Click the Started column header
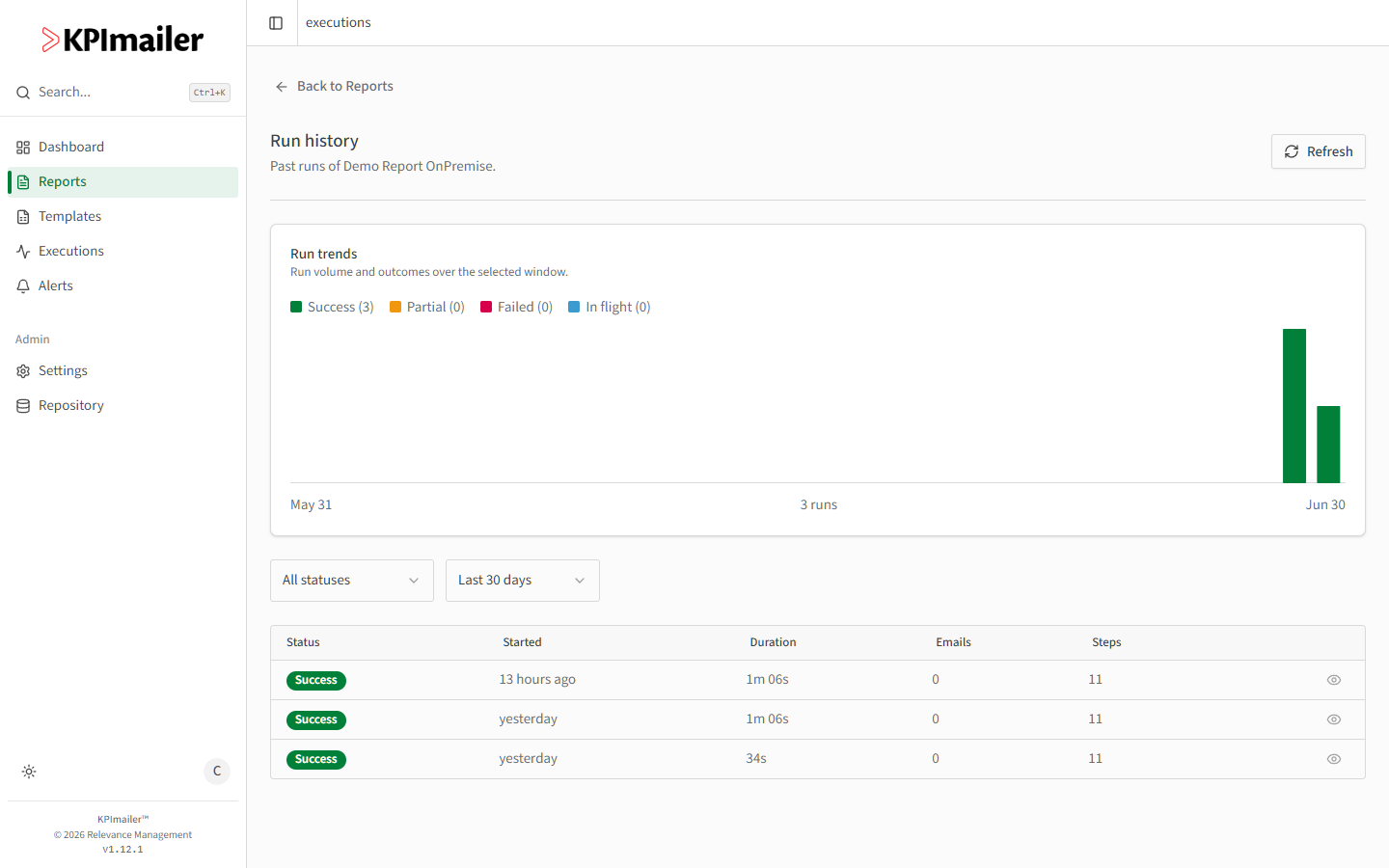1389x868 pixels. click(x=522, y=642)
